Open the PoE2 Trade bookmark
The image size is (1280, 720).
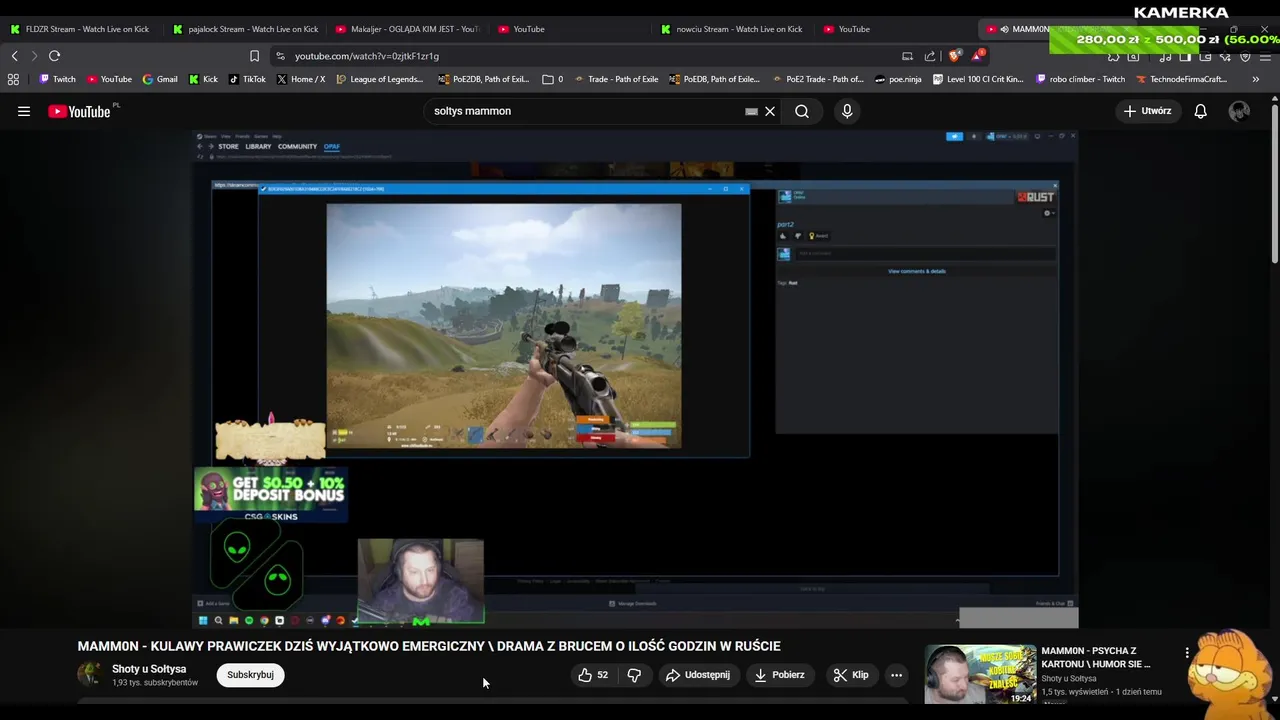point(818,79)
